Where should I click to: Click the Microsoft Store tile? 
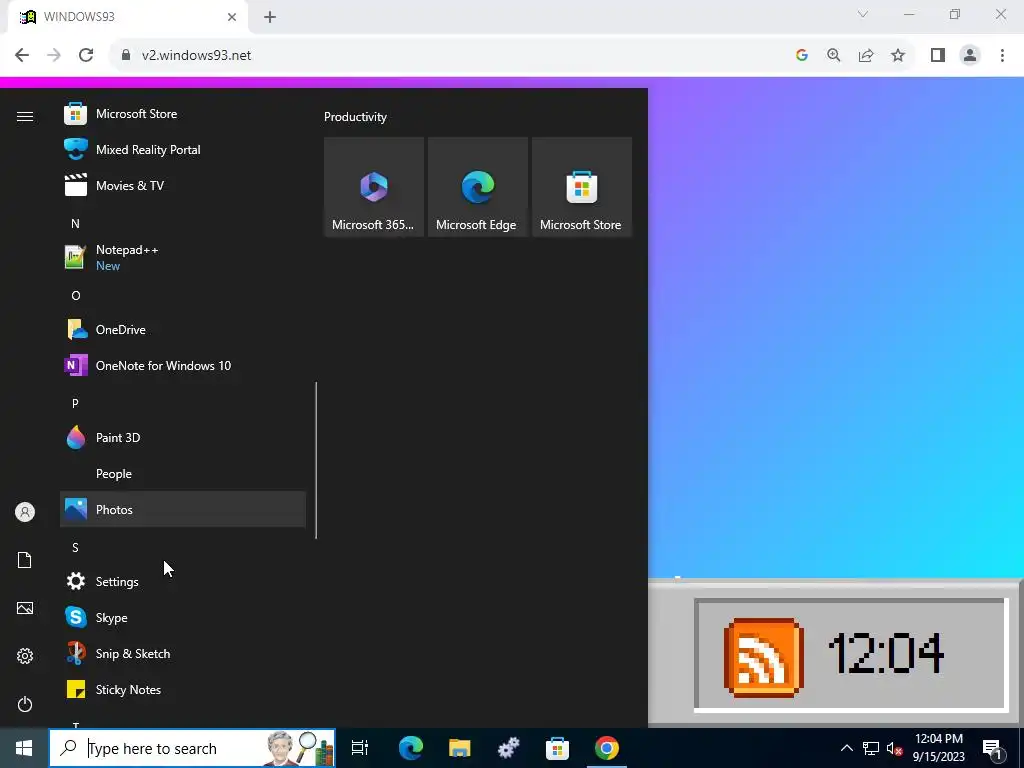coord(582,187)
